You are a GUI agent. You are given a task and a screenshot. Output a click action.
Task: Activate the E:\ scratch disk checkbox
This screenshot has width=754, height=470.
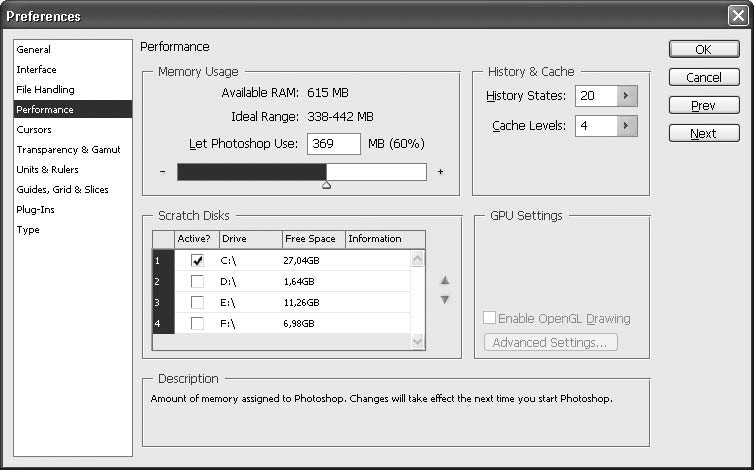197,303
